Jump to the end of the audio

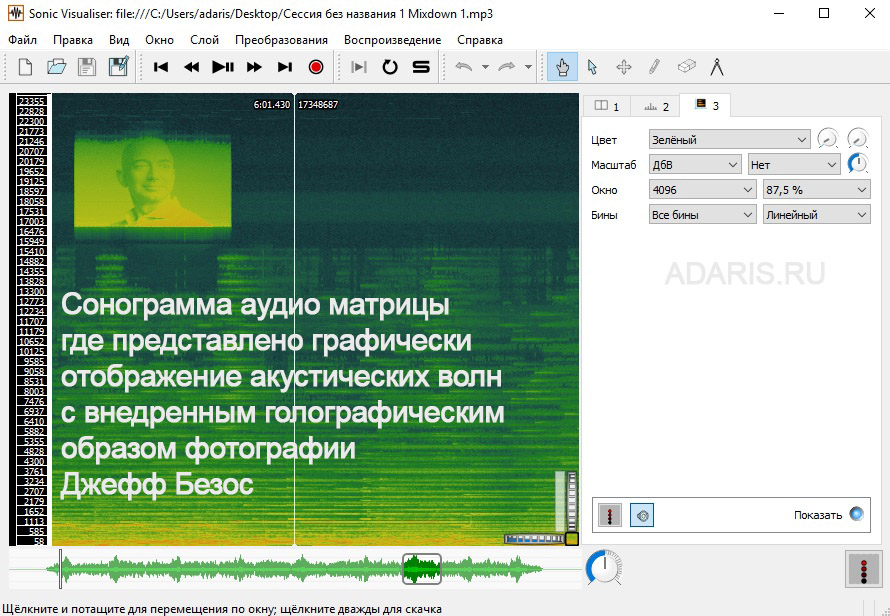tap(284, 67)
